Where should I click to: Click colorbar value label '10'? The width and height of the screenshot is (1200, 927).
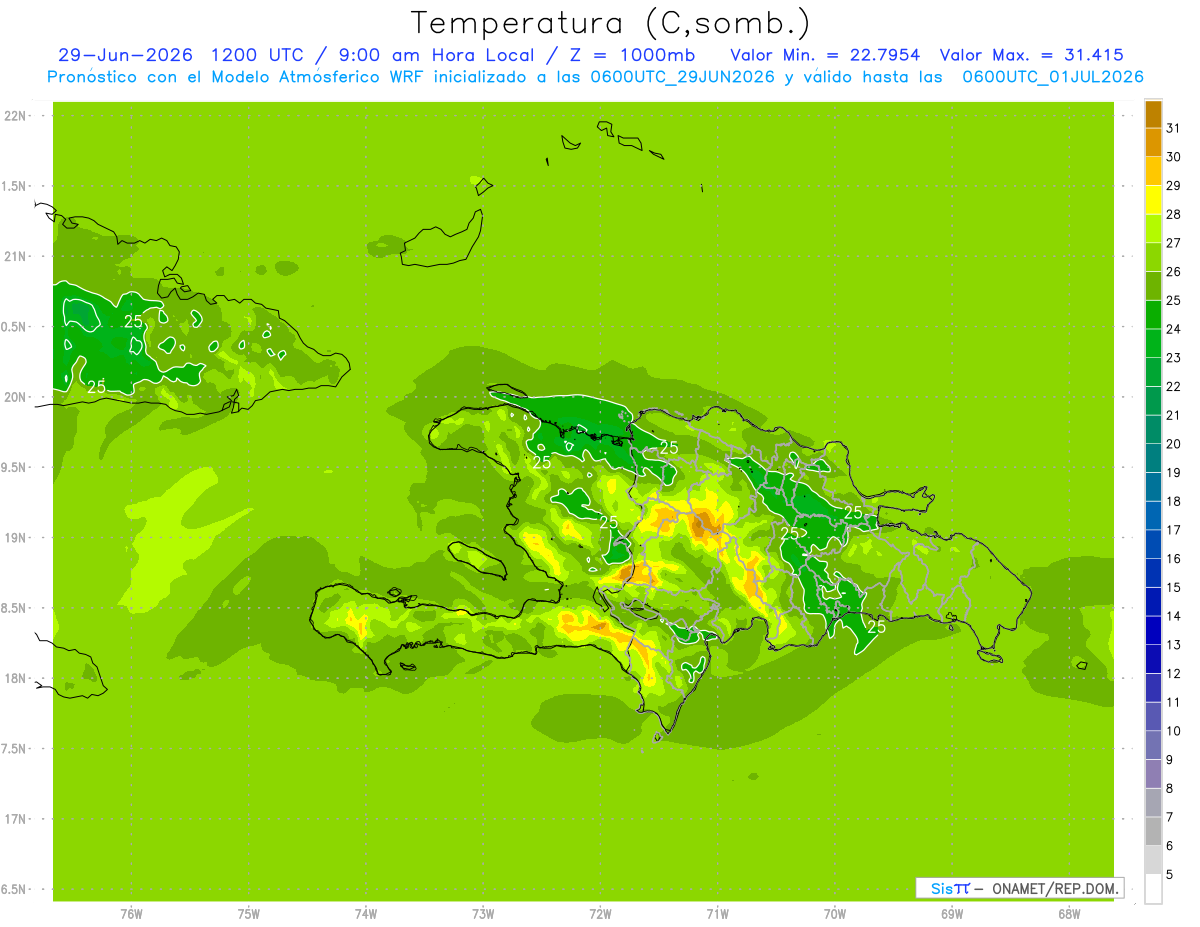[x=1173, y=731]
